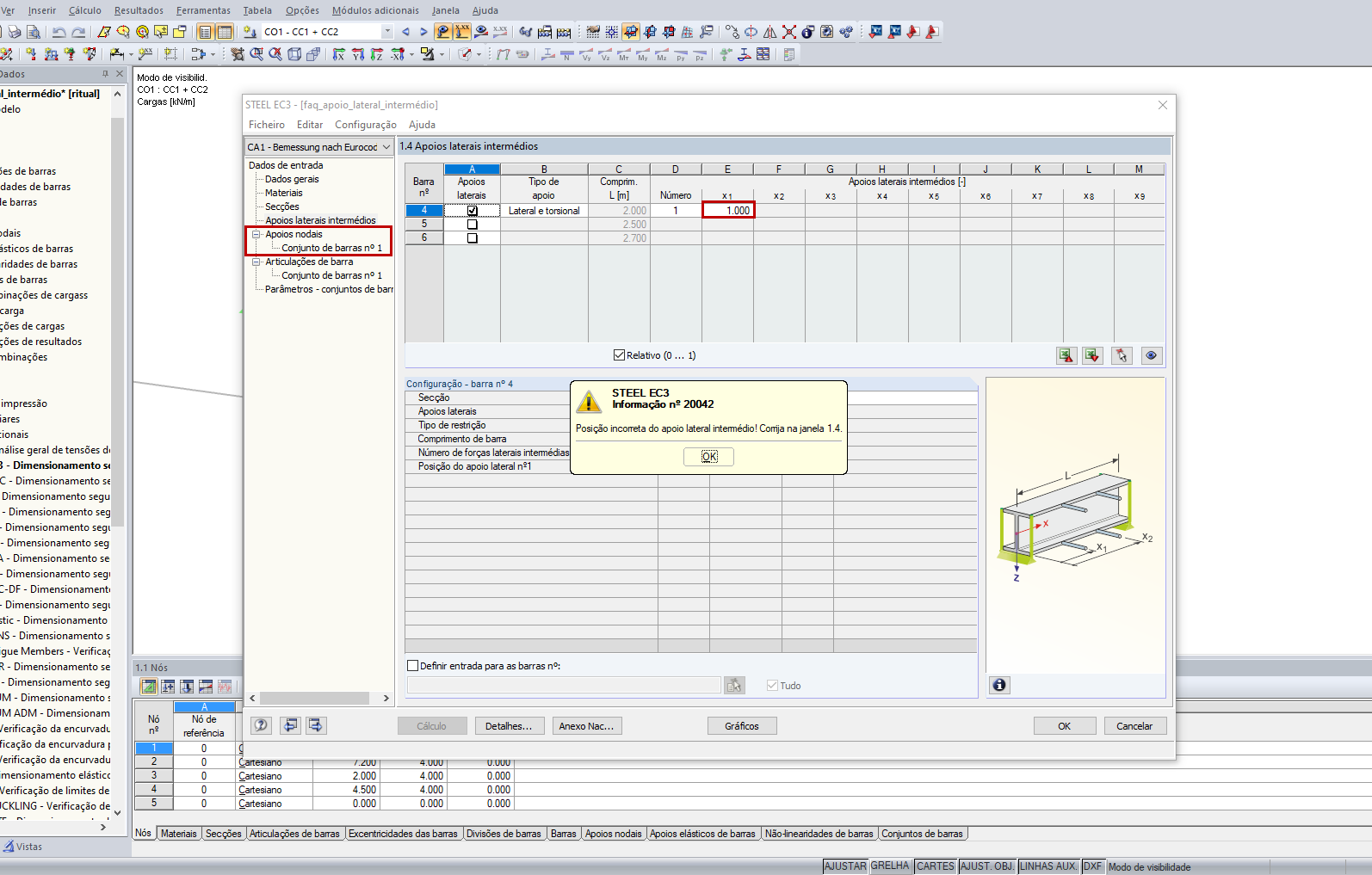Click the info icon under the beam picture
Screen dimensions: 1372x875
coord(999,685)
